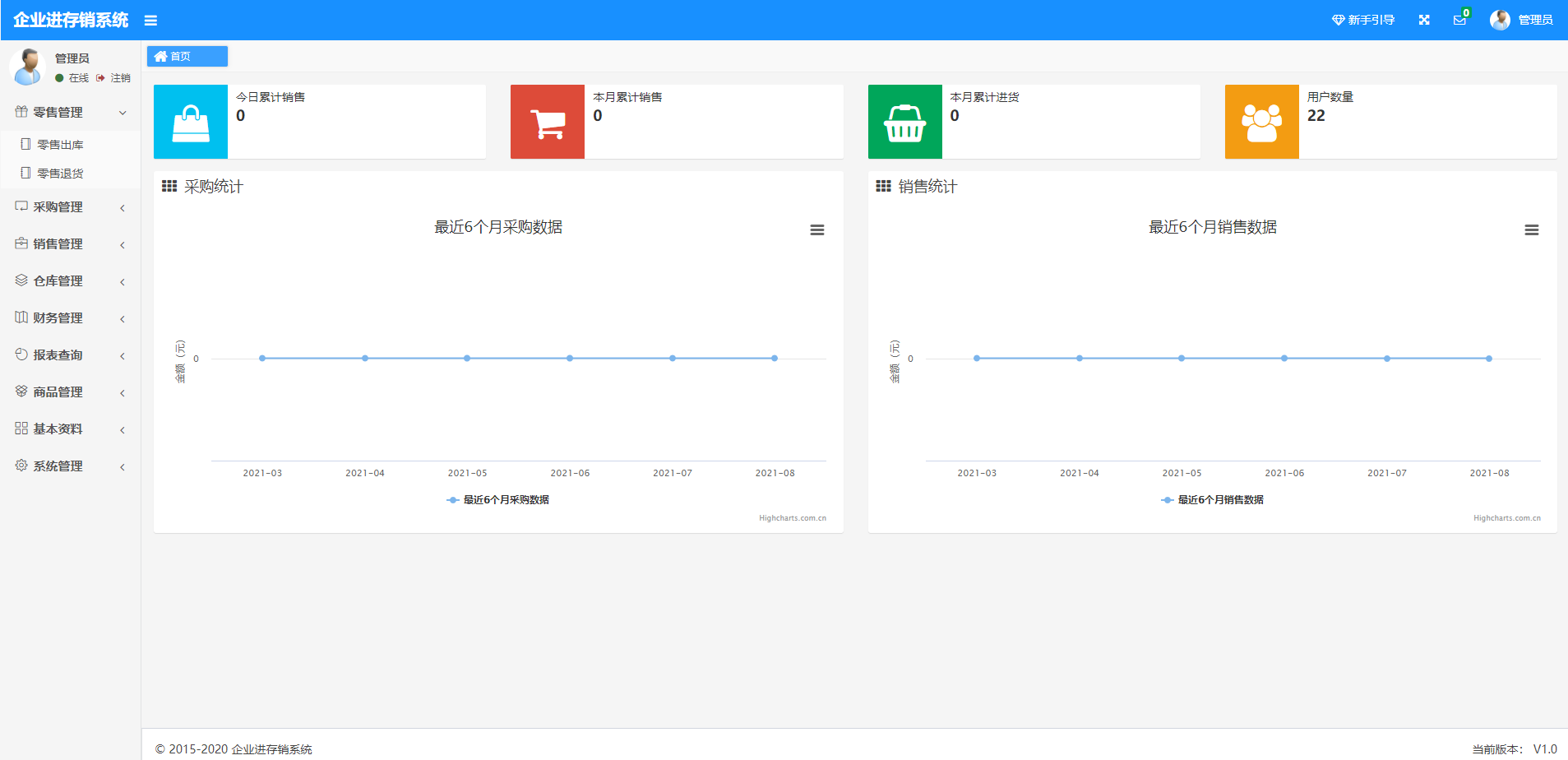Click the gear icon next to 系统管理
This screenshot has height=760, width=1568.
(x=21, y=466)
